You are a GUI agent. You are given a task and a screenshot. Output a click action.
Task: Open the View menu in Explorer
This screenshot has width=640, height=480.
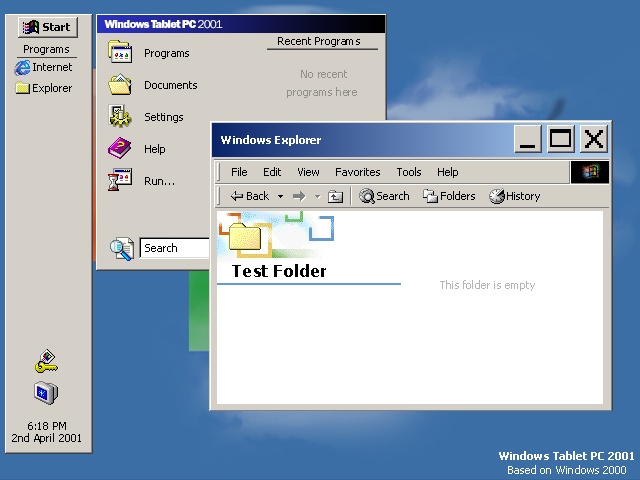308,172
